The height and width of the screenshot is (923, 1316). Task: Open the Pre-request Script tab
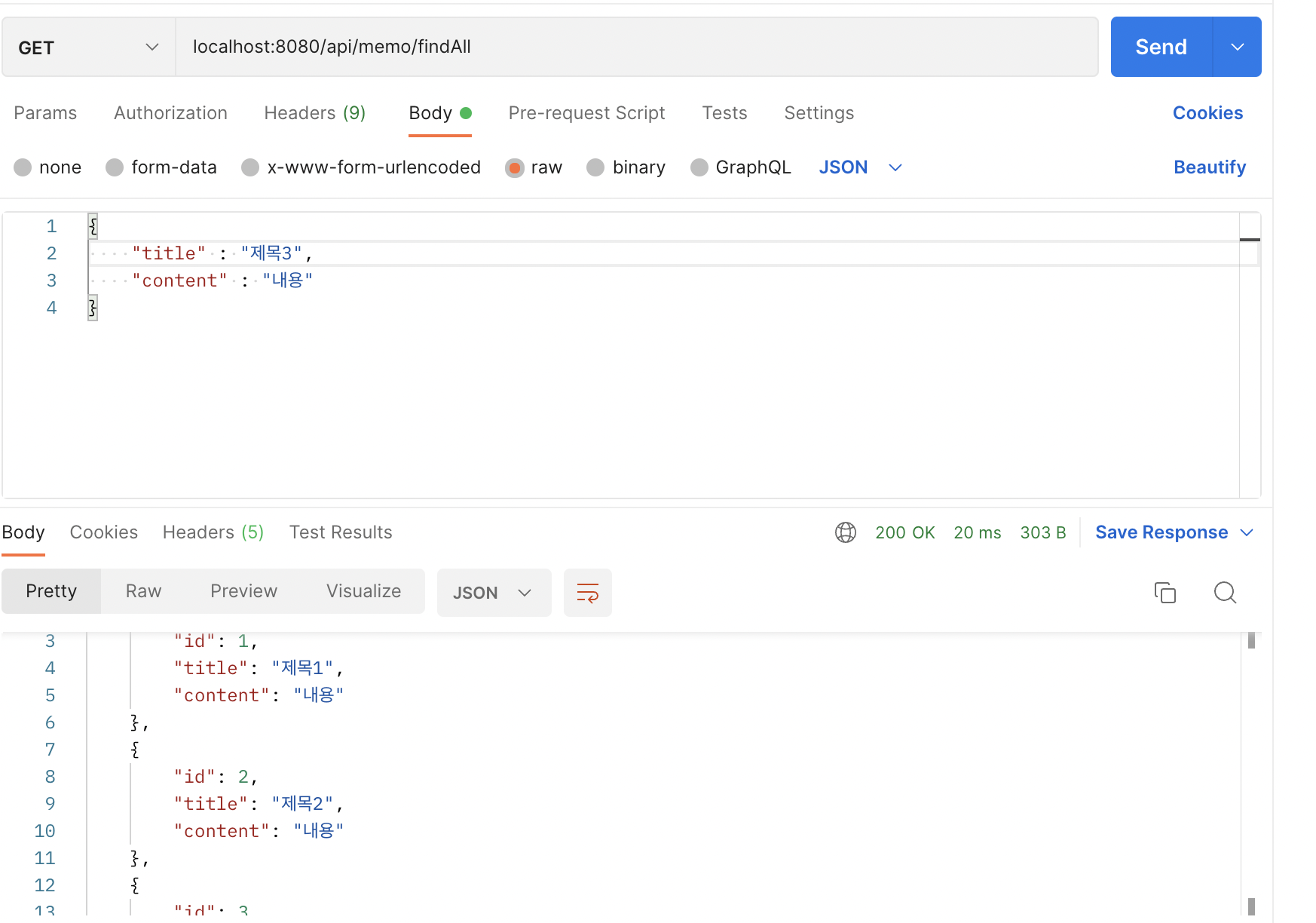pos(586,113)
